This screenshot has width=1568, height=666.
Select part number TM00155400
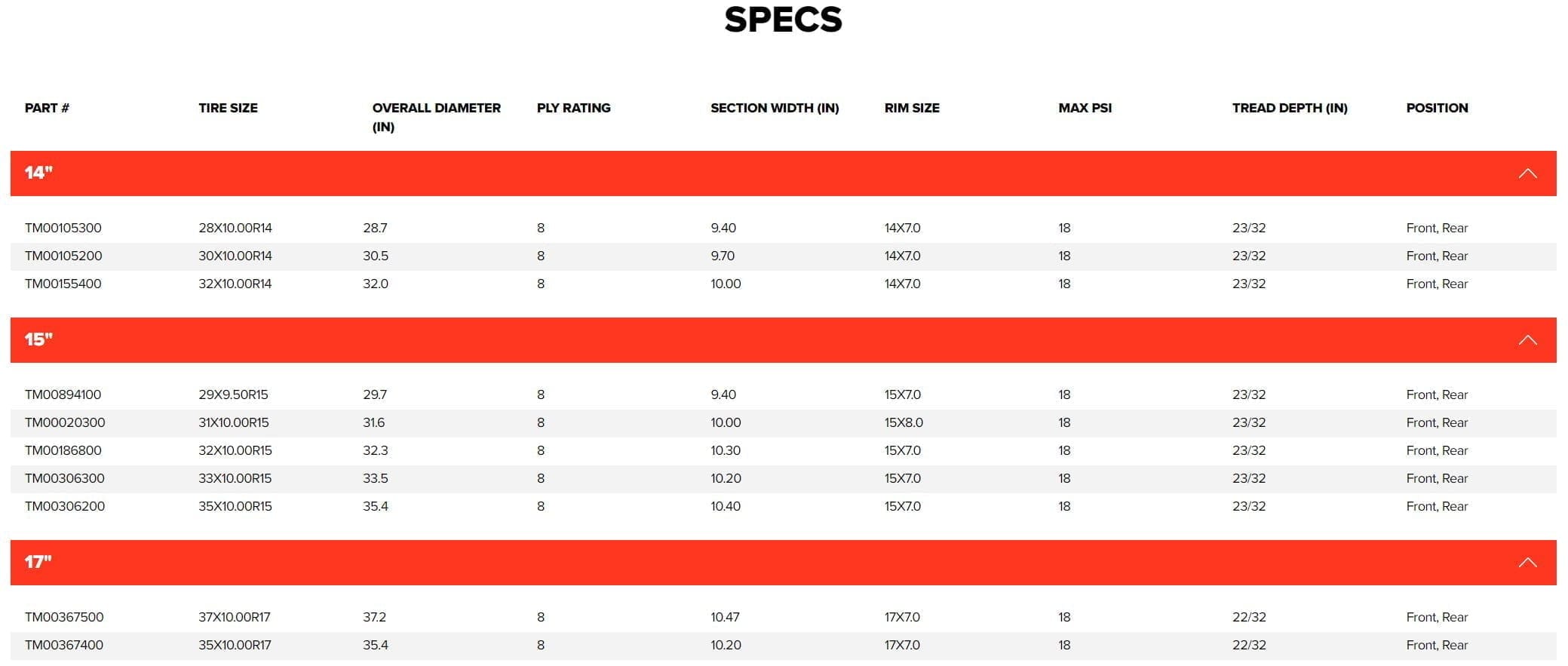63,284
